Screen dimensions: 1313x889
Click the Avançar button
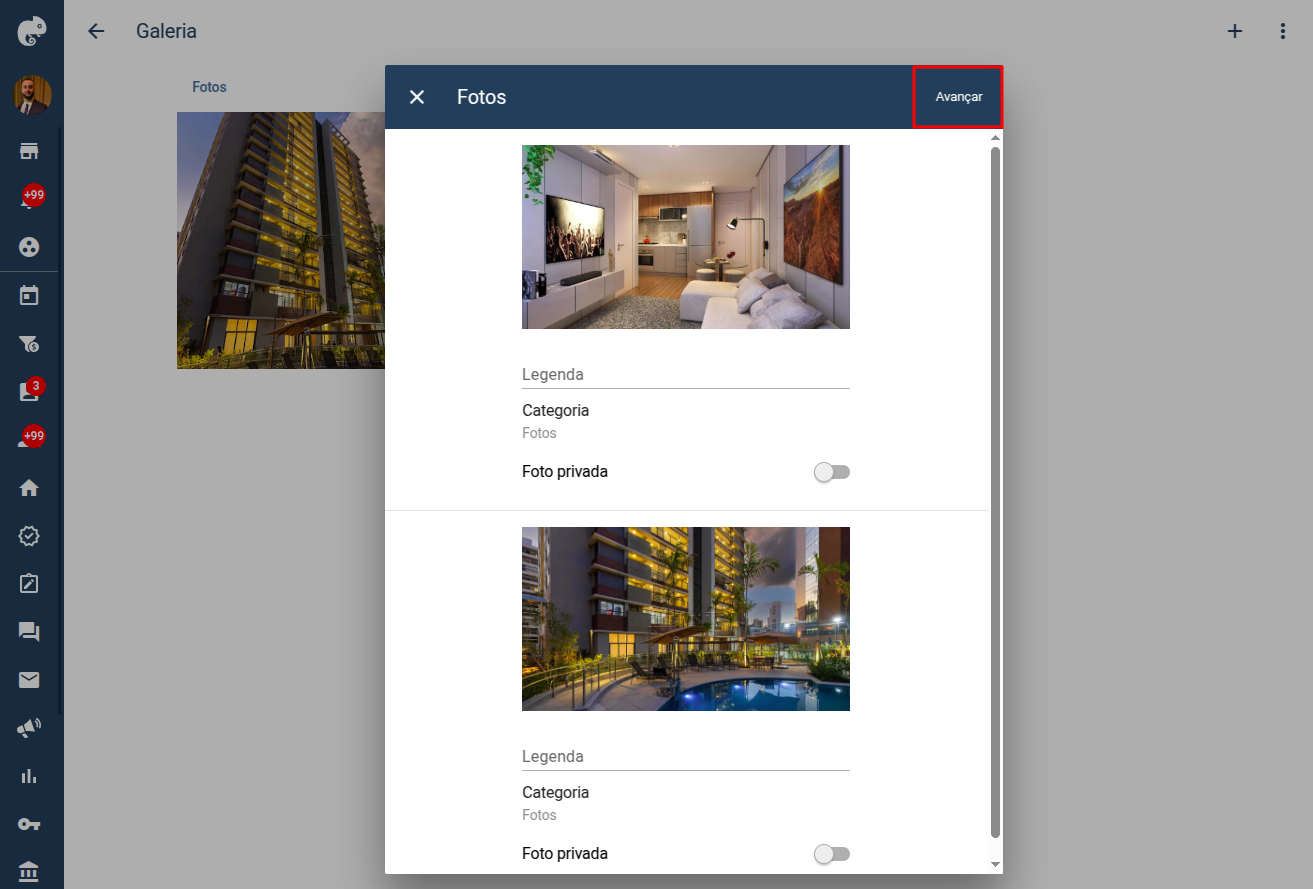point(958,97)
